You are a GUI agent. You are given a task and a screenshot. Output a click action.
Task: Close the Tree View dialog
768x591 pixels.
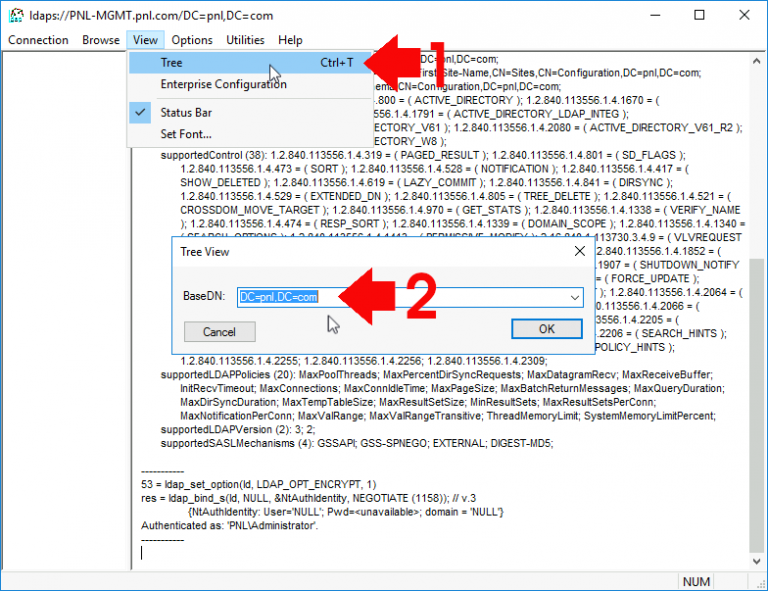click(579, 252)
